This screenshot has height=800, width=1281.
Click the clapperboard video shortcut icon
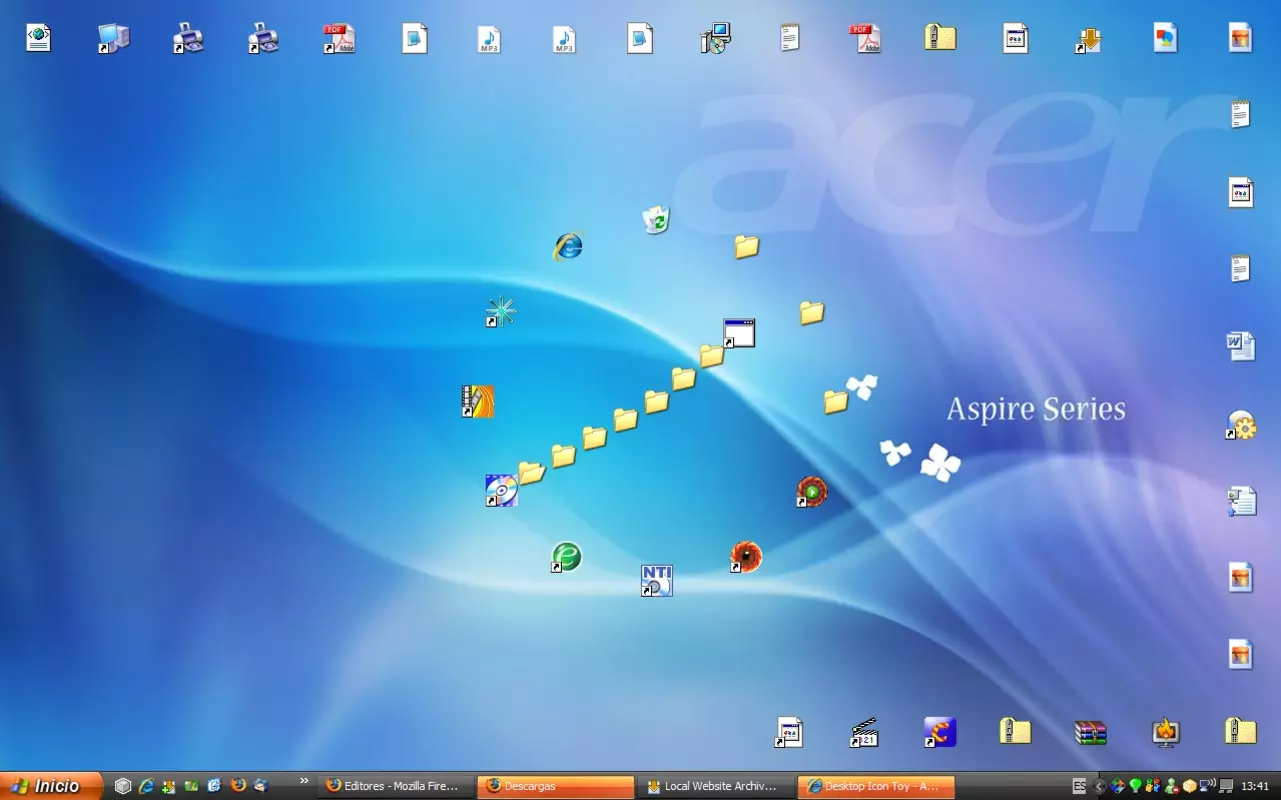(865, 732)
